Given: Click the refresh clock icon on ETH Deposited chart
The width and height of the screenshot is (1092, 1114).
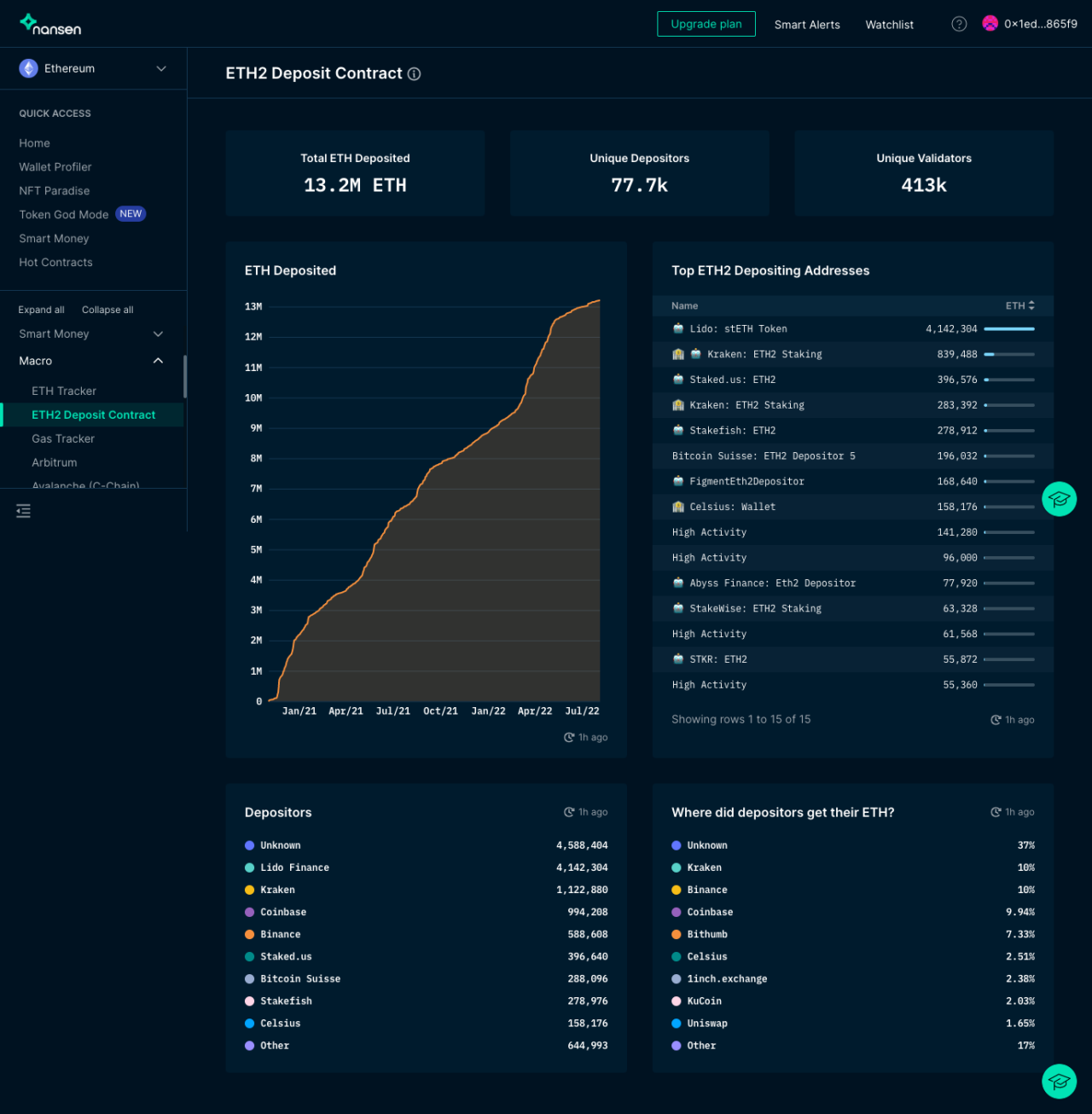Looking at the screenshot, I should pos(569,737).
